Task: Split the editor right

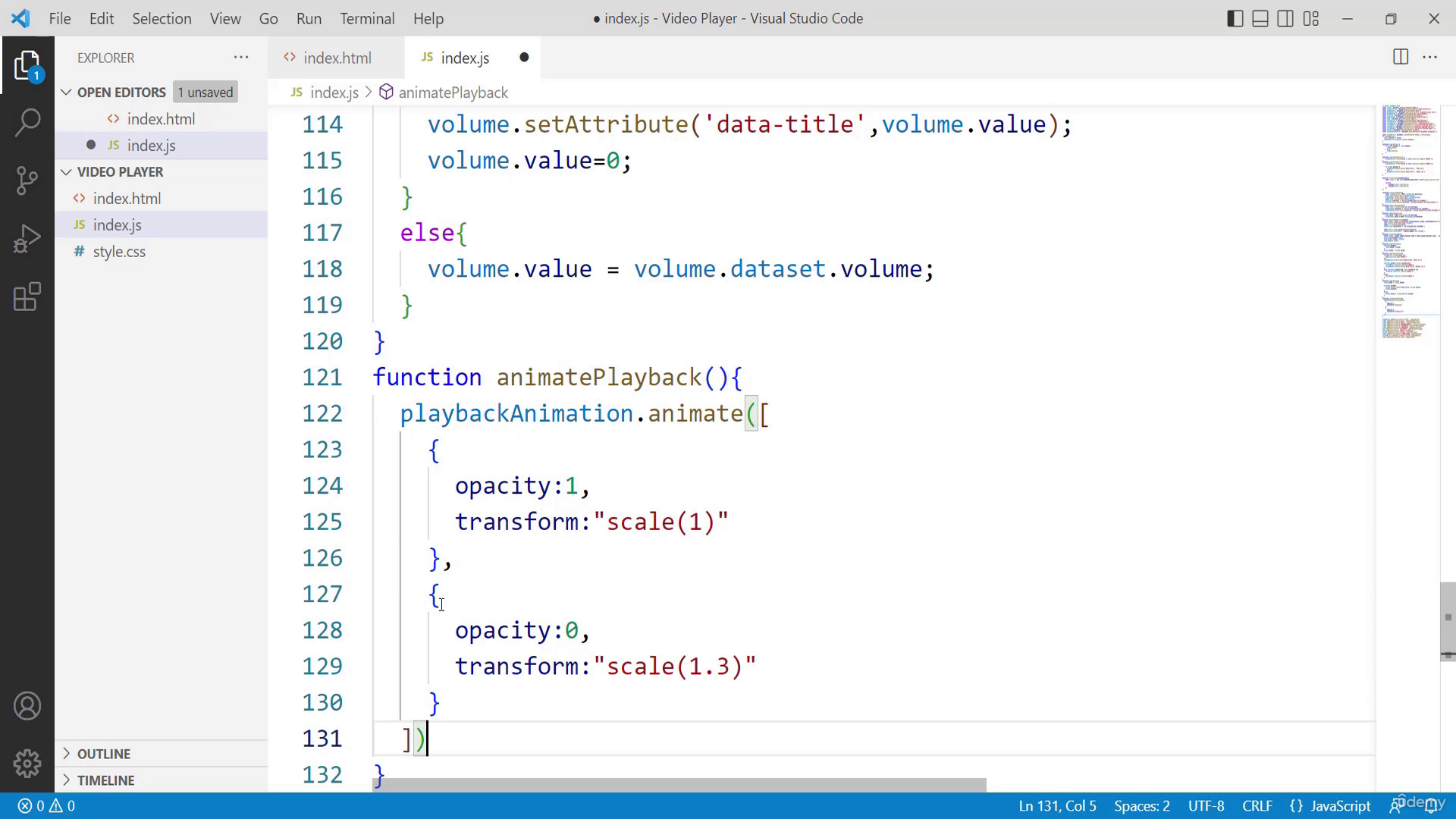Action: (x=1401, y=57)
